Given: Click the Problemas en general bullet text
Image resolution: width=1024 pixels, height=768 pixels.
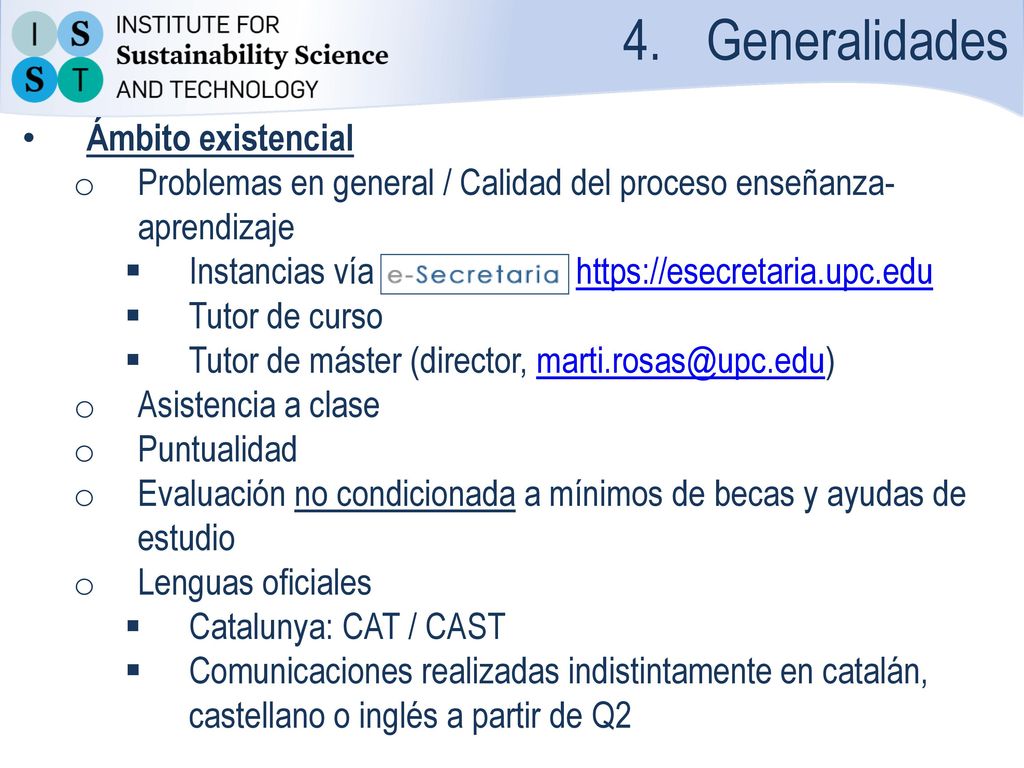Looking at the screenshot, I should (x=516, y=205).
